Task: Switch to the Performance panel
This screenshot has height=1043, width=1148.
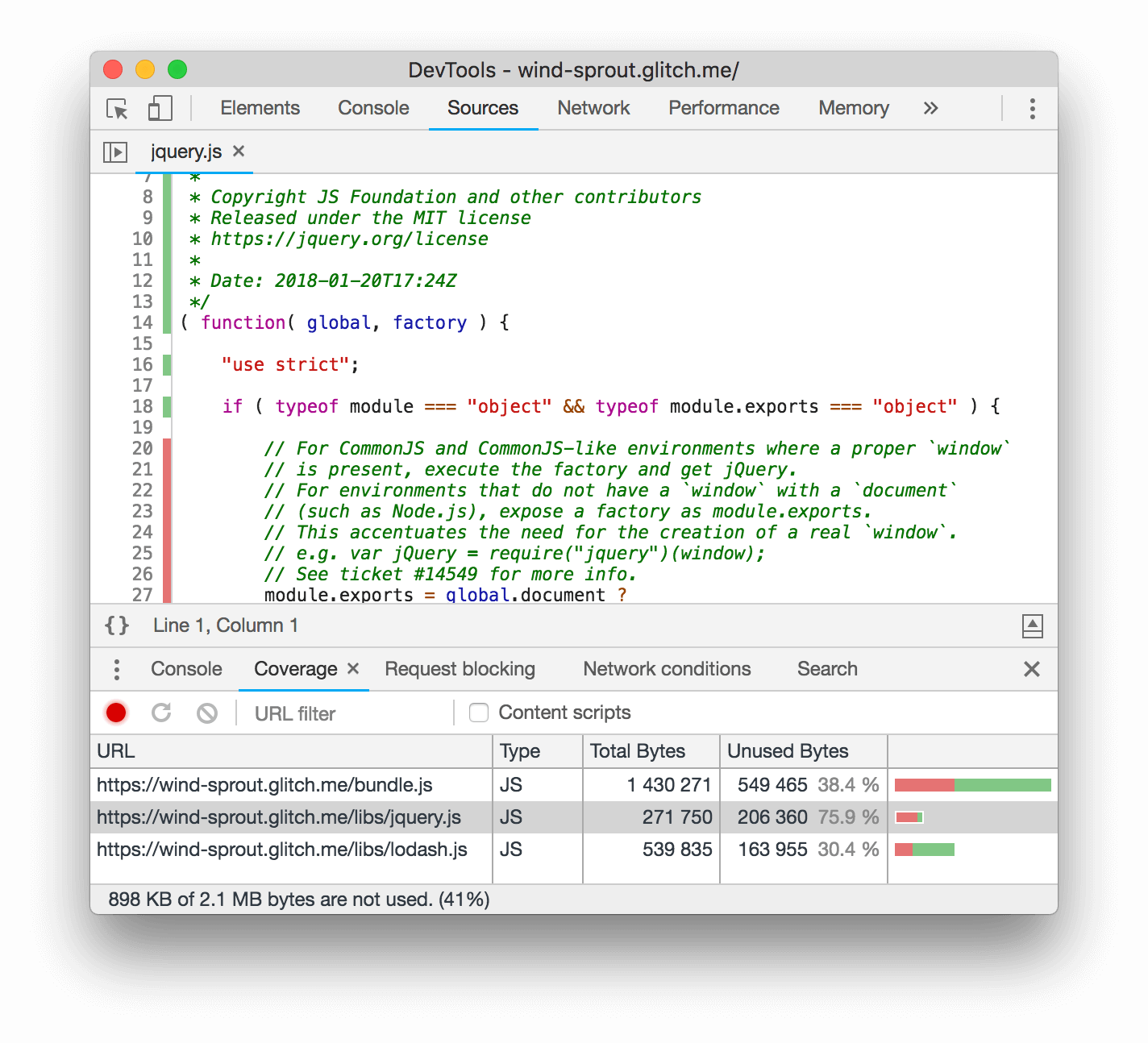Action: 723,108
